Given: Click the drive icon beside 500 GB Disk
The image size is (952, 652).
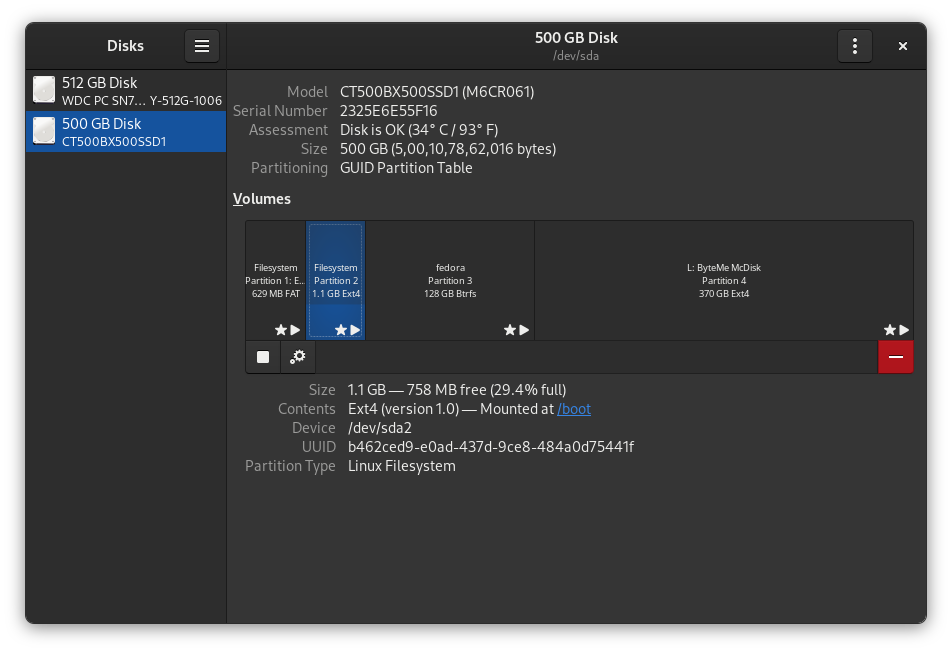Looking at the screenshot, I should (44, 131).
